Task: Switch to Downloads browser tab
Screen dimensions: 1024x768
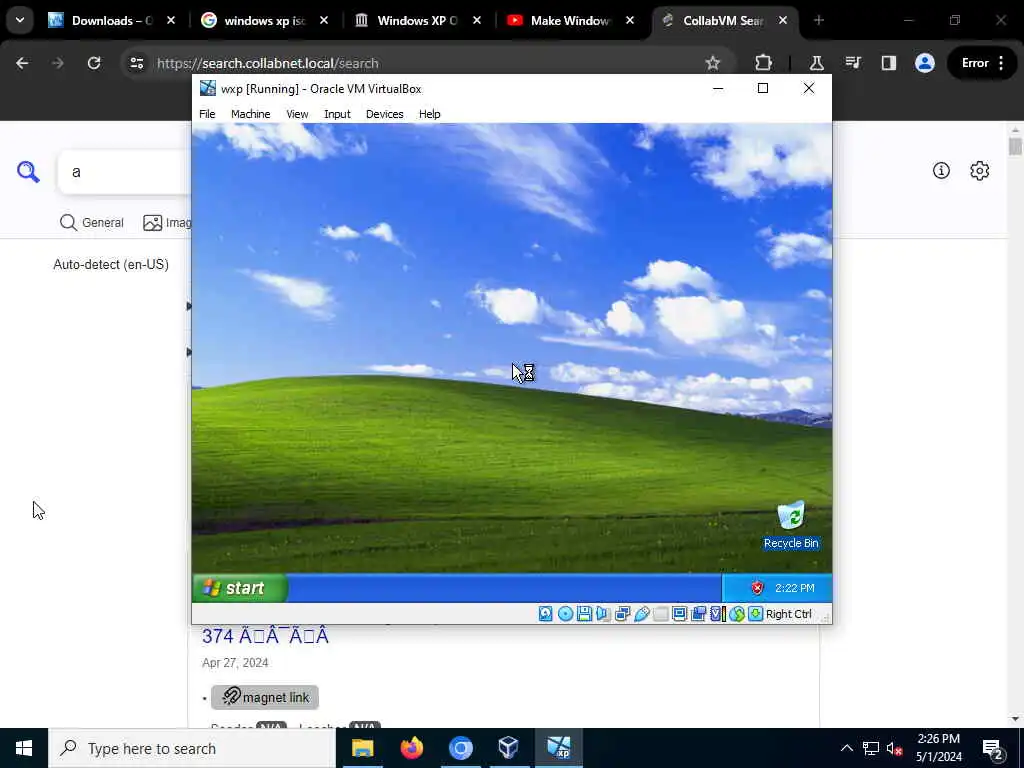Action: point(111,21)
